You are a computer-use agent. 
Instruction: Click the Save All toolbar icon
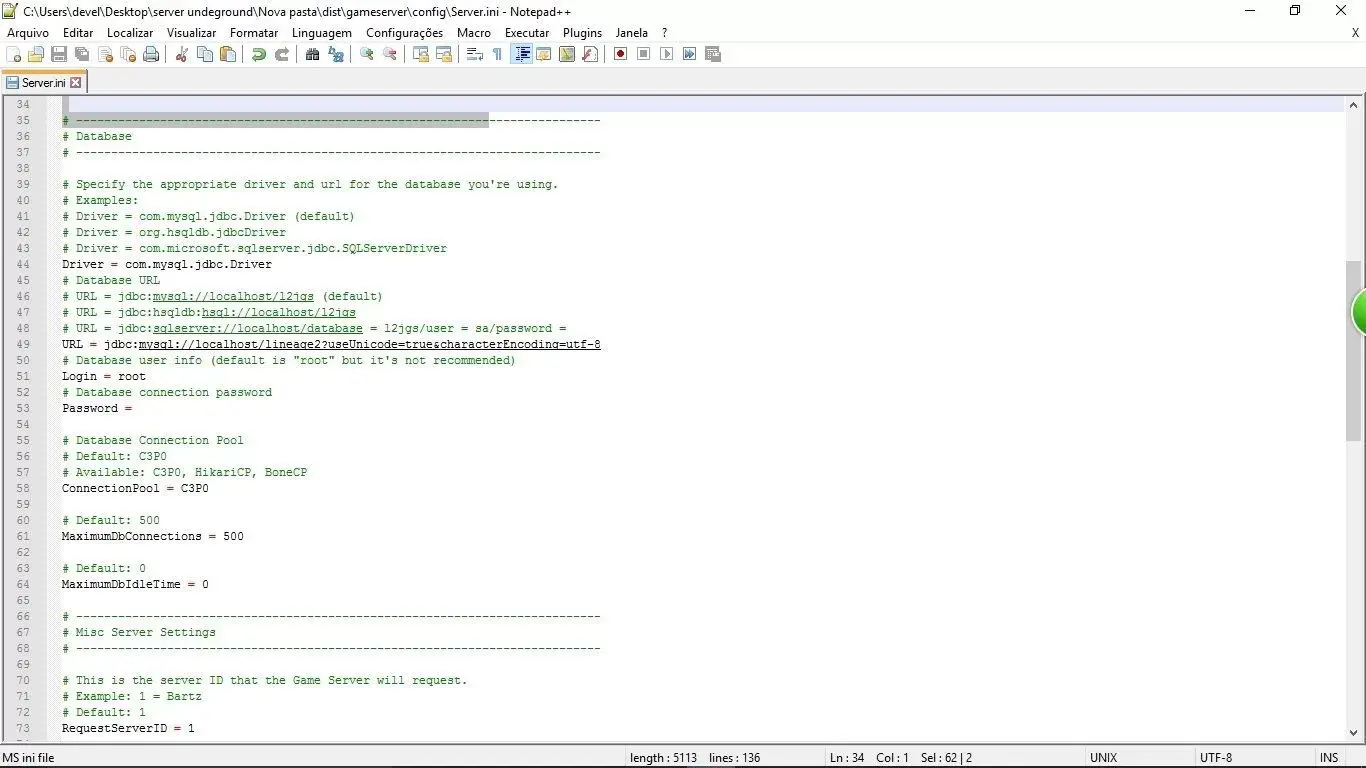point(82,54)
